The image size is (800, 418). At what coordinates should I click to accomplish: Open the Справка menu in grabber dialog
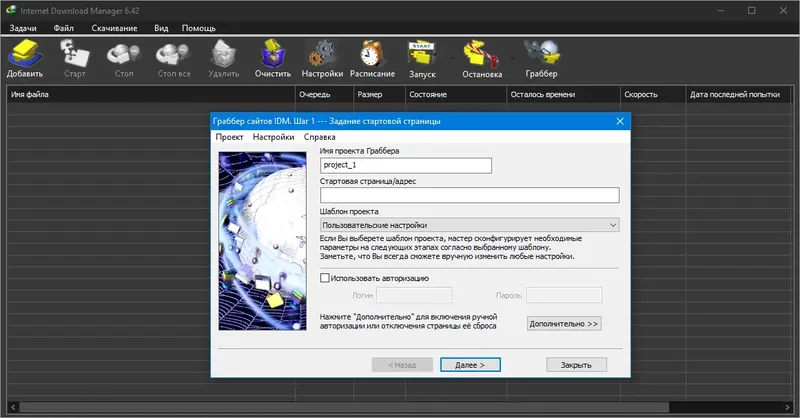319,137
